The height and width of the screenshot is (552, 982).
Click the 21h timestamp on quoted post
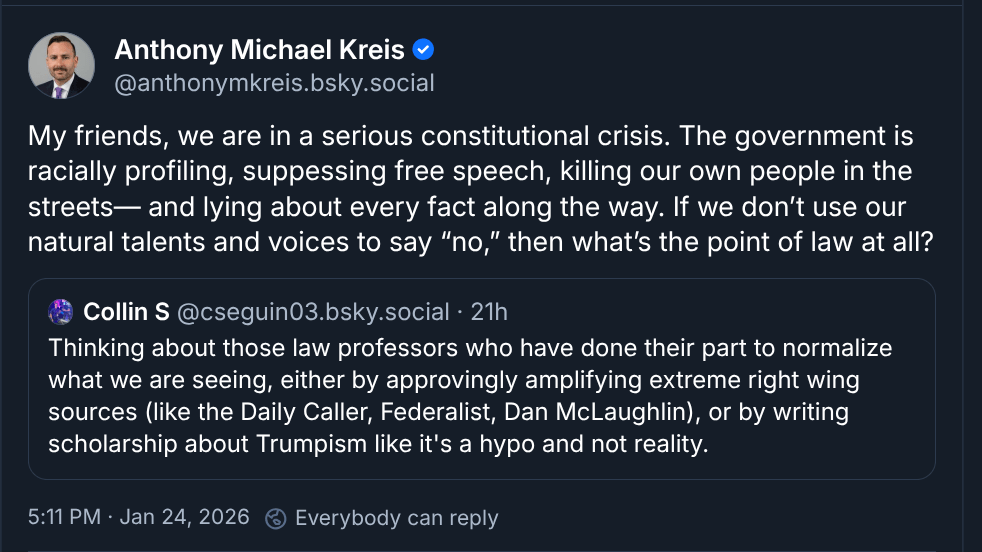pos(489,312)
